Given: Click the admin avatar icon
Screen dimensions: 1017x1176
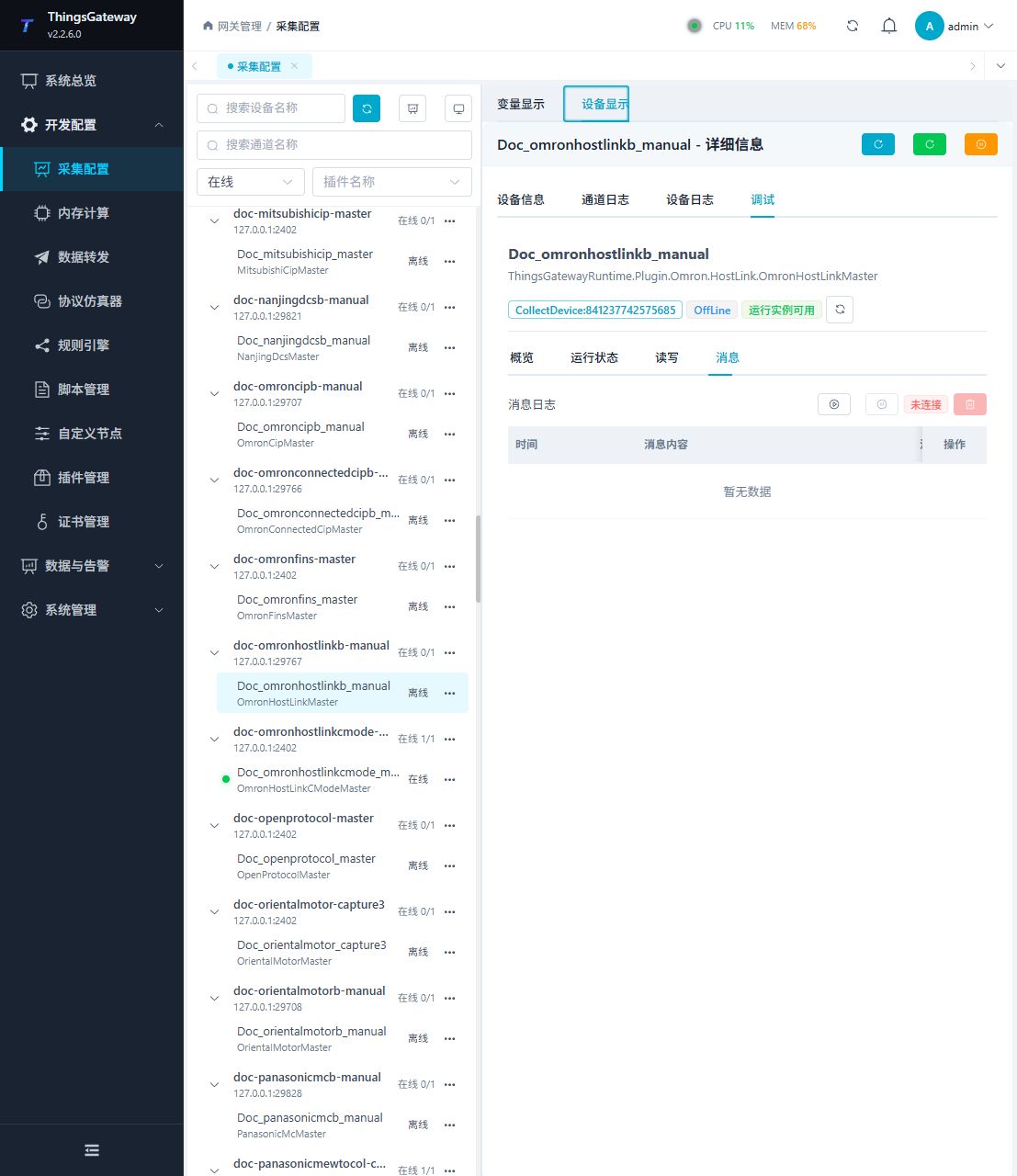Looking at the screenshot, I should coord(930,26).
